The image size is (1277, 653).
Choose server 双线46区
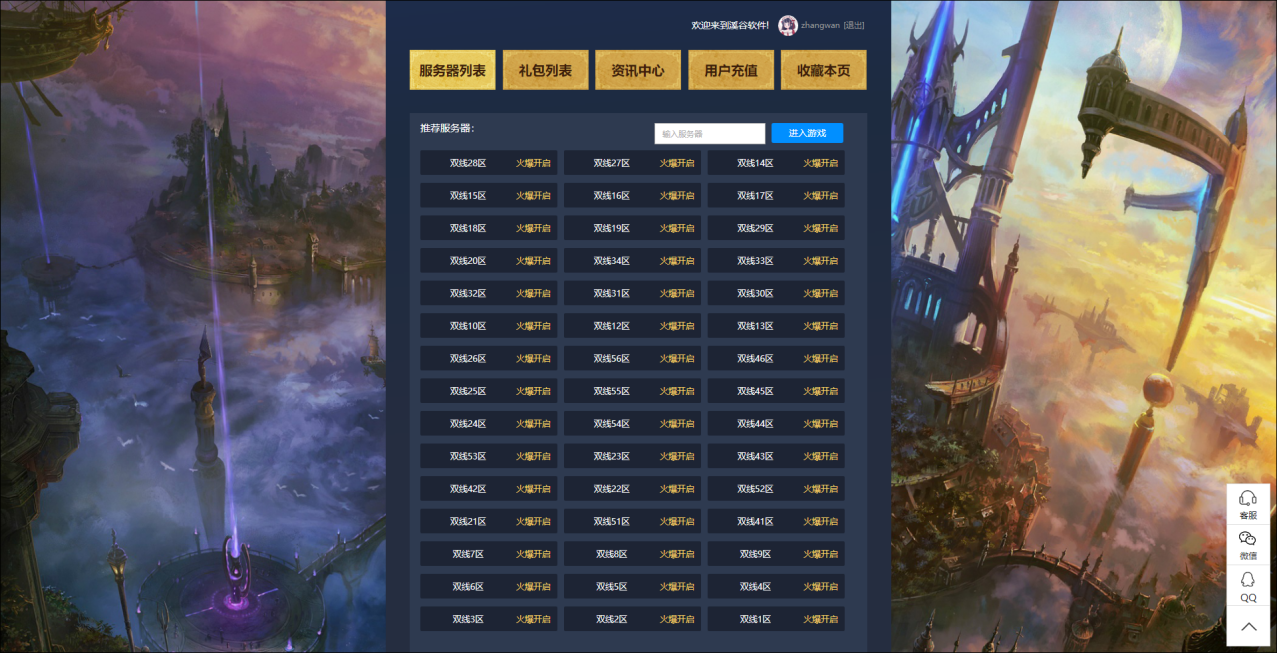point(776,358)
